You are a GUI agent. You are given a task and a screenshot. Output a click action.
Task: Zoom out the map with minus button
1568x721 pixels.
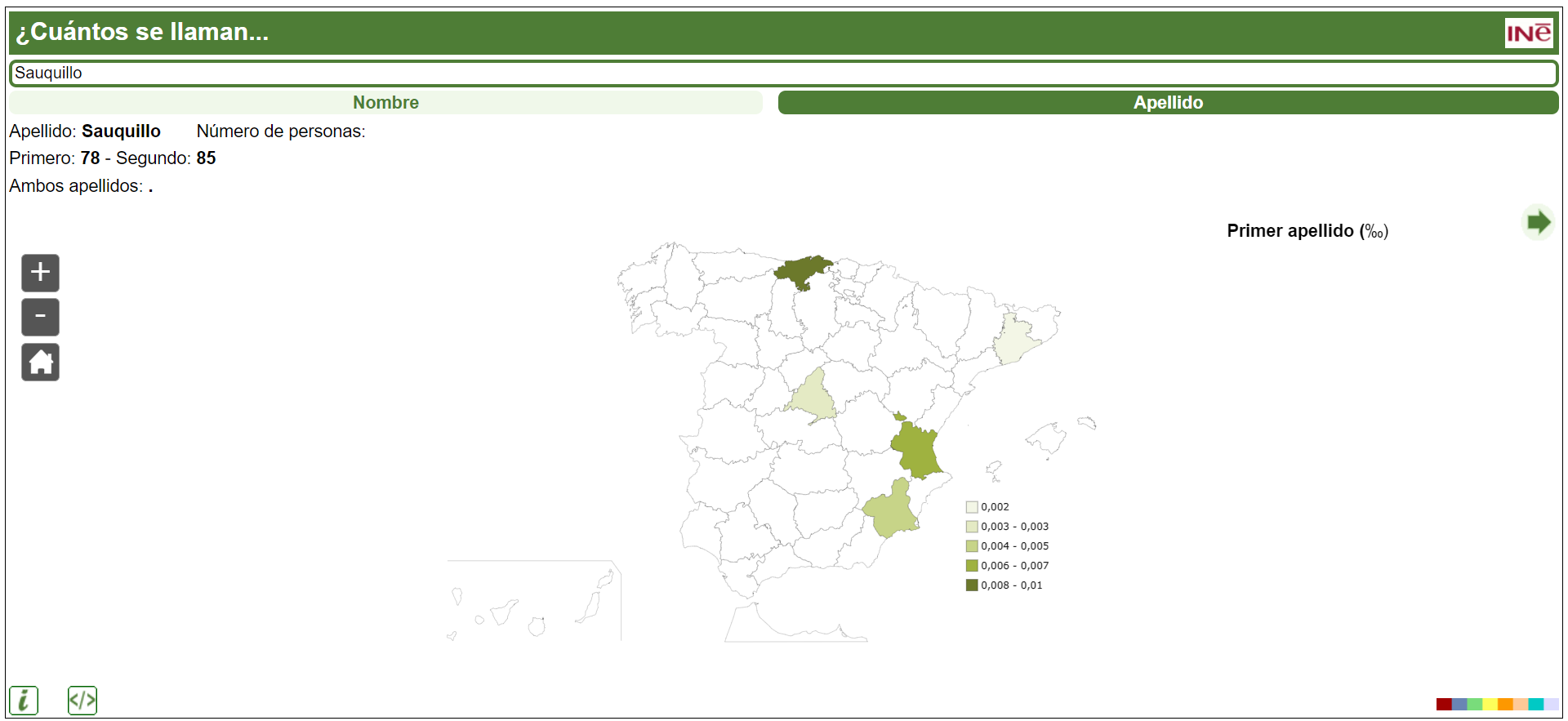(x=40, y=317)
